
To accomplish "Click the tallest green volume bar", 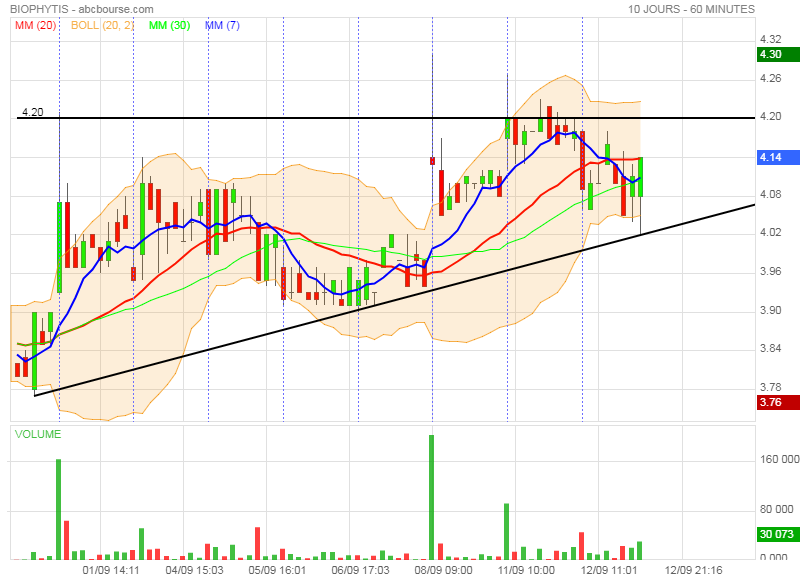I will click(x=432, y=497).
